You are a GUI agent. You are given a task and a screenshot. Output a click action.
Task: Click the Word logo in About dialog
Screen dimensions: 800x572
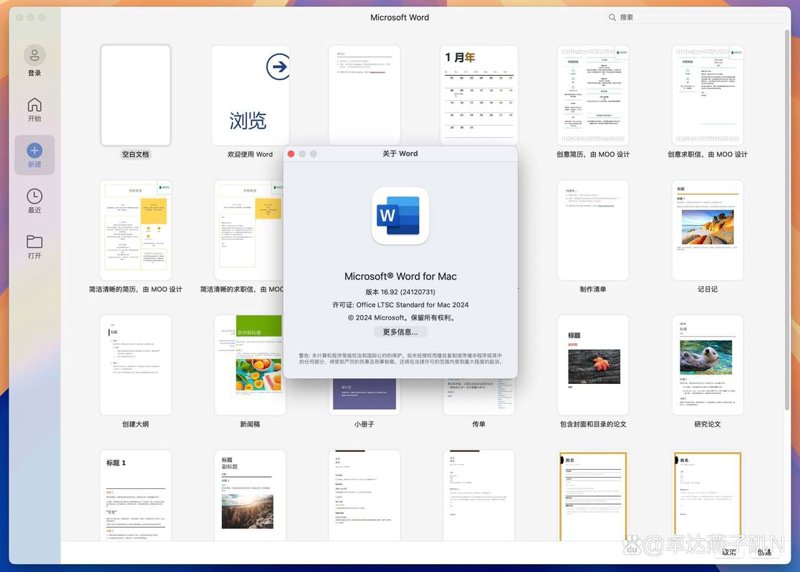tap(400, 216)
